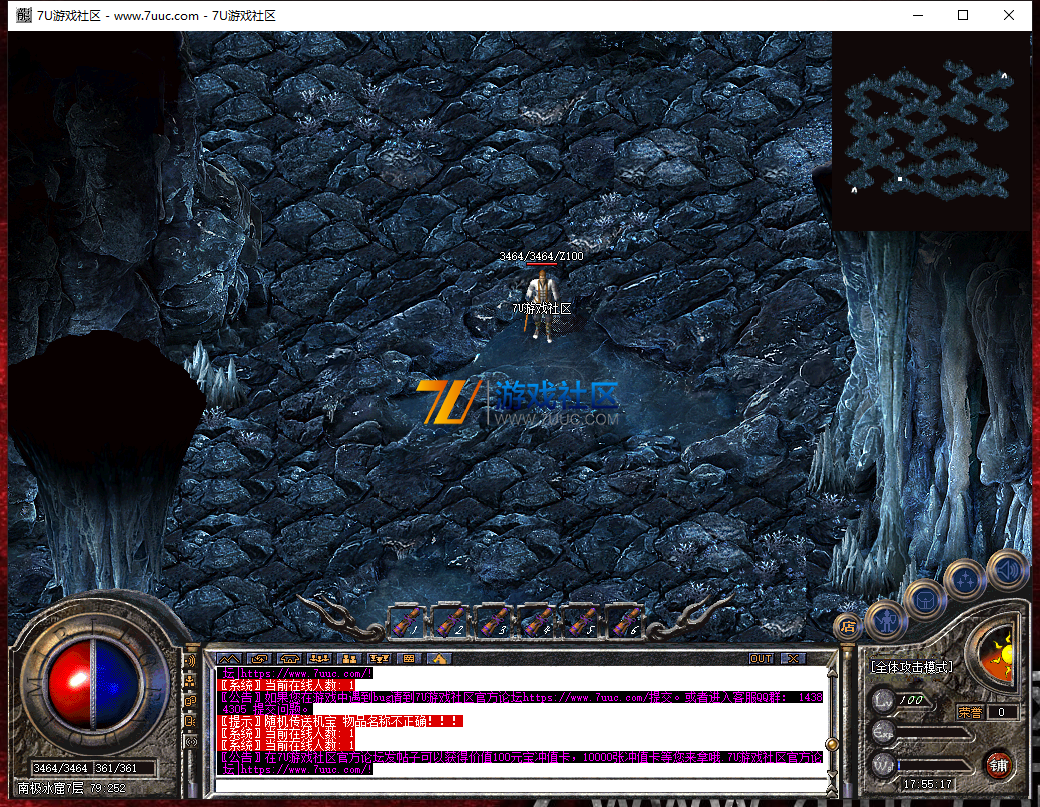Click the red and blue HP/MP orb
Screen dimensions: 1040x807
[x=93, y=683]
